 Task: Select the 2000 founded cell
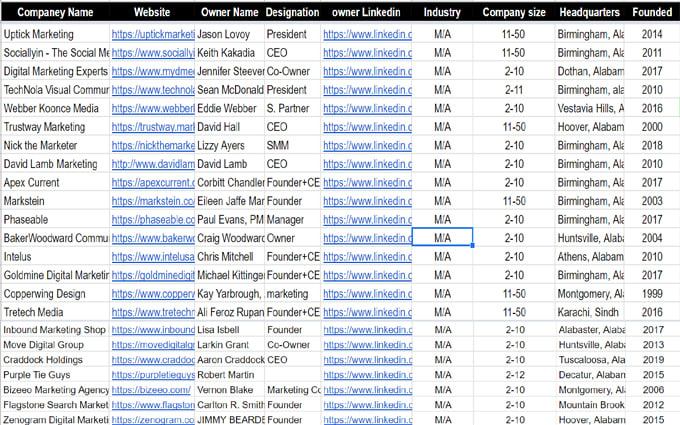click(x=652, y=127)
